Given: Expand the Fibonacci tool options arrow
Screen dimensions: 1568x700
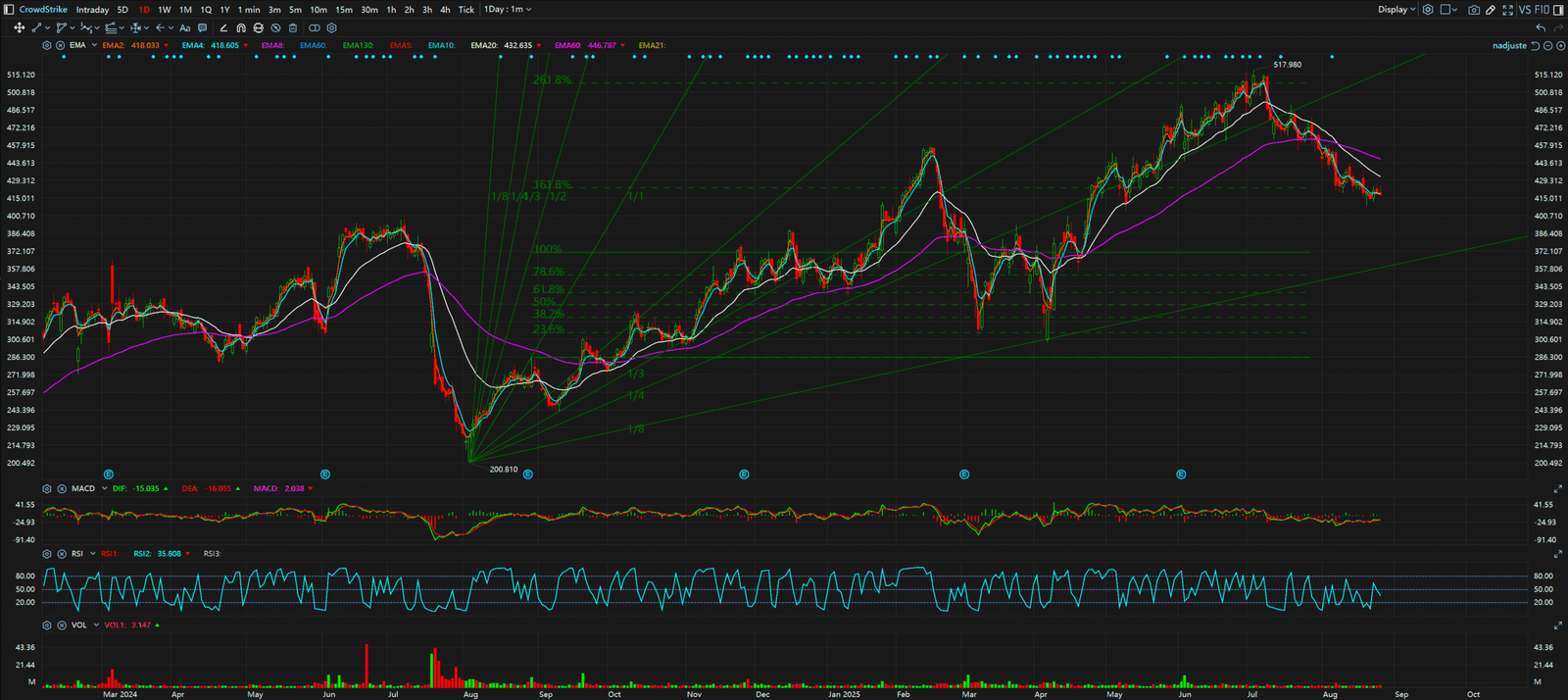Looking at the screenshot, I should [121, 28].
